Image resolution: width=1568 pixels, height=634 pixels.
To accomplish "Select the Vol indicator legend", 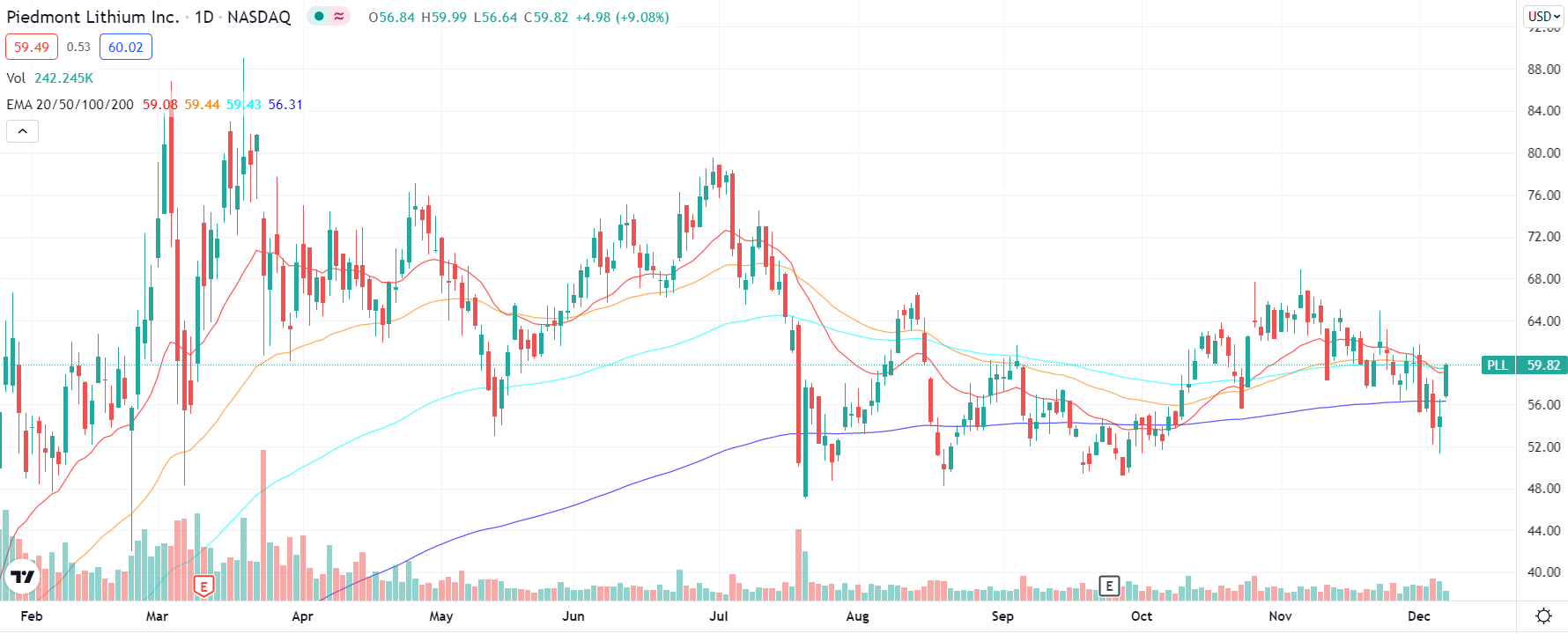I will point(16,78).
